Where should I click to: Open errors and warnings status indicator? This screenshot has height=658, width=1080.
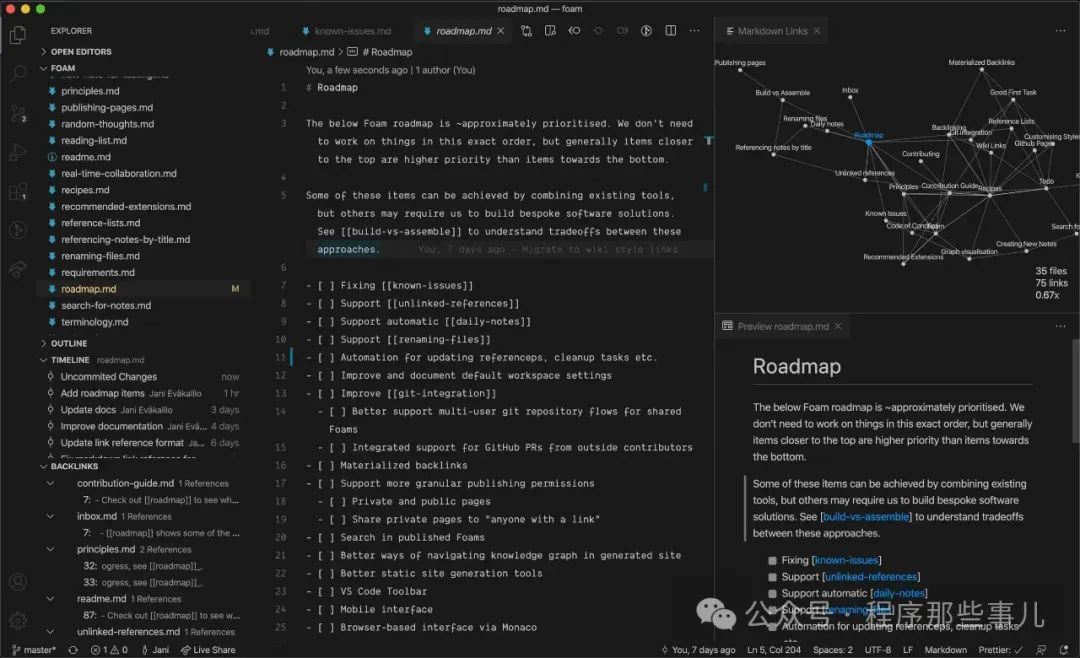(109, 650)
